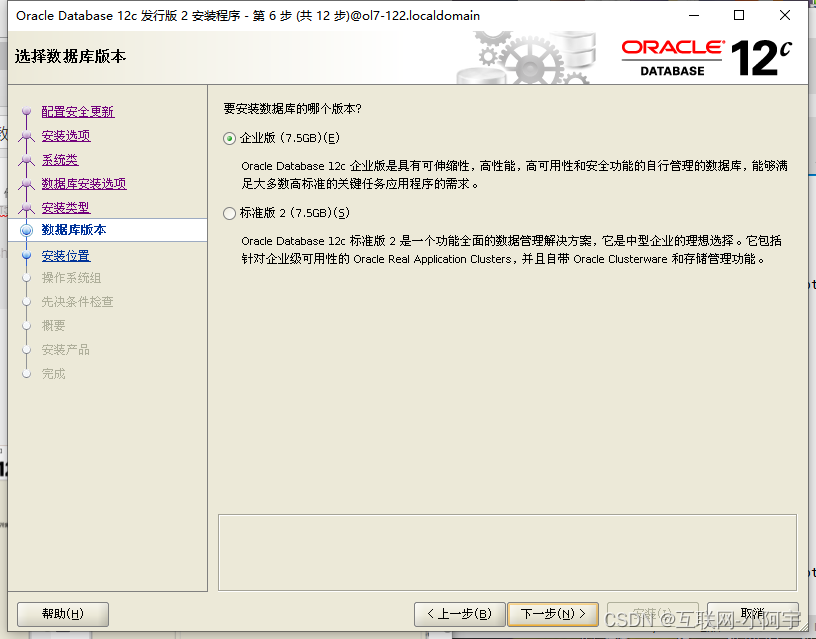Screen dimensions: 816x639
Task: Click the disabled 操作系统组 step
Action: 71,278
